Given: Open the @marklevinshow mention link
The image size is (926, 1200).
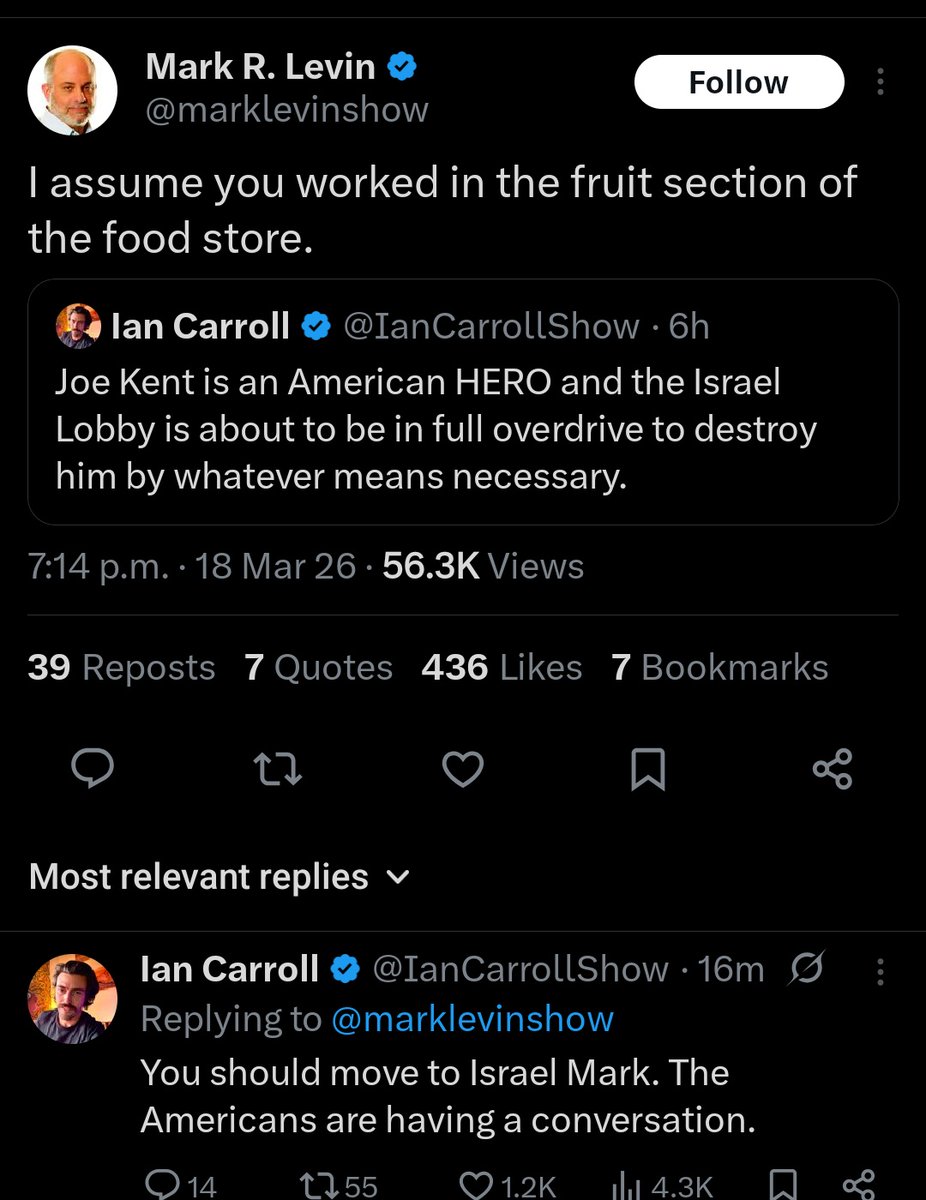Looking at the screenshot, I should click(469, 1019).
